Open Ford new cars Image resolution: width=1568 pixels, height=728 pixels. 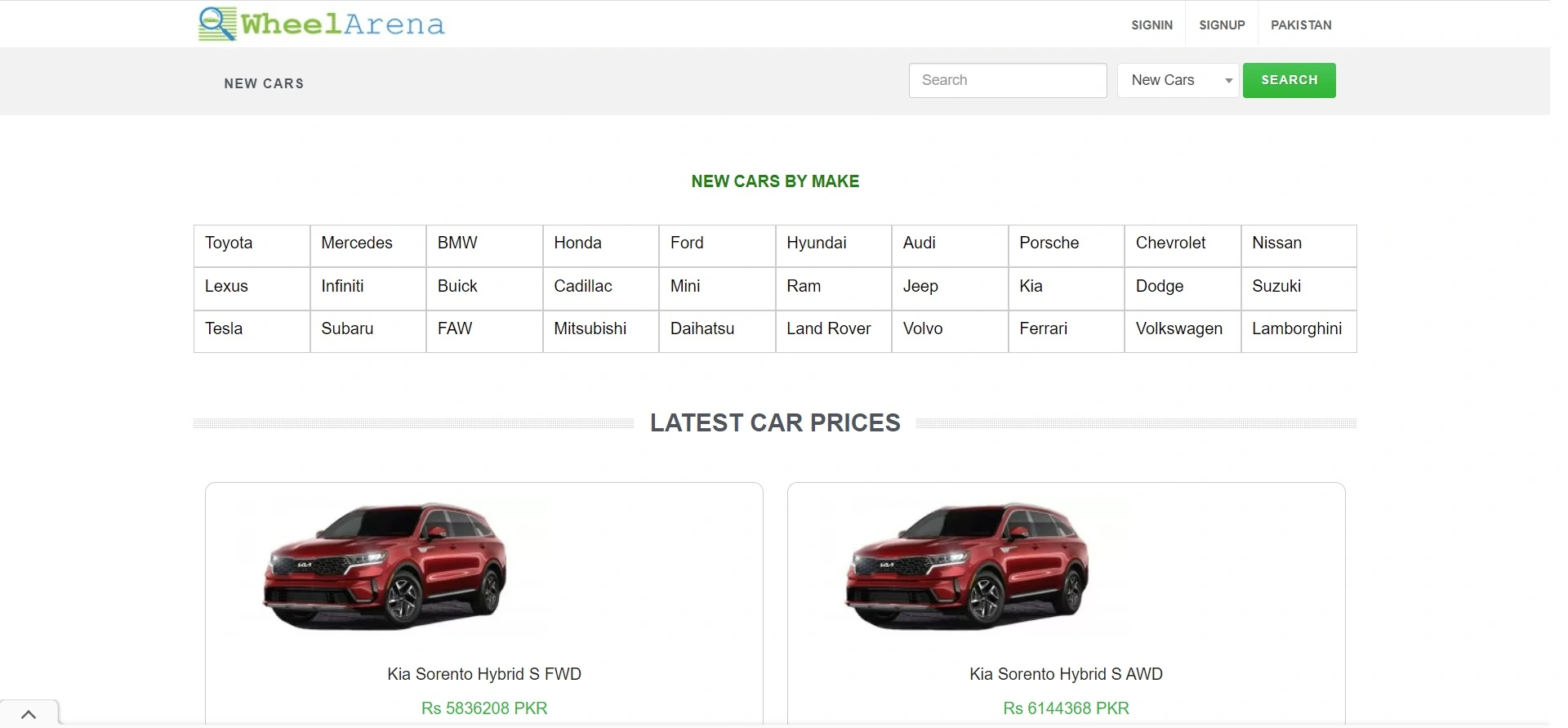click(687, 243)
